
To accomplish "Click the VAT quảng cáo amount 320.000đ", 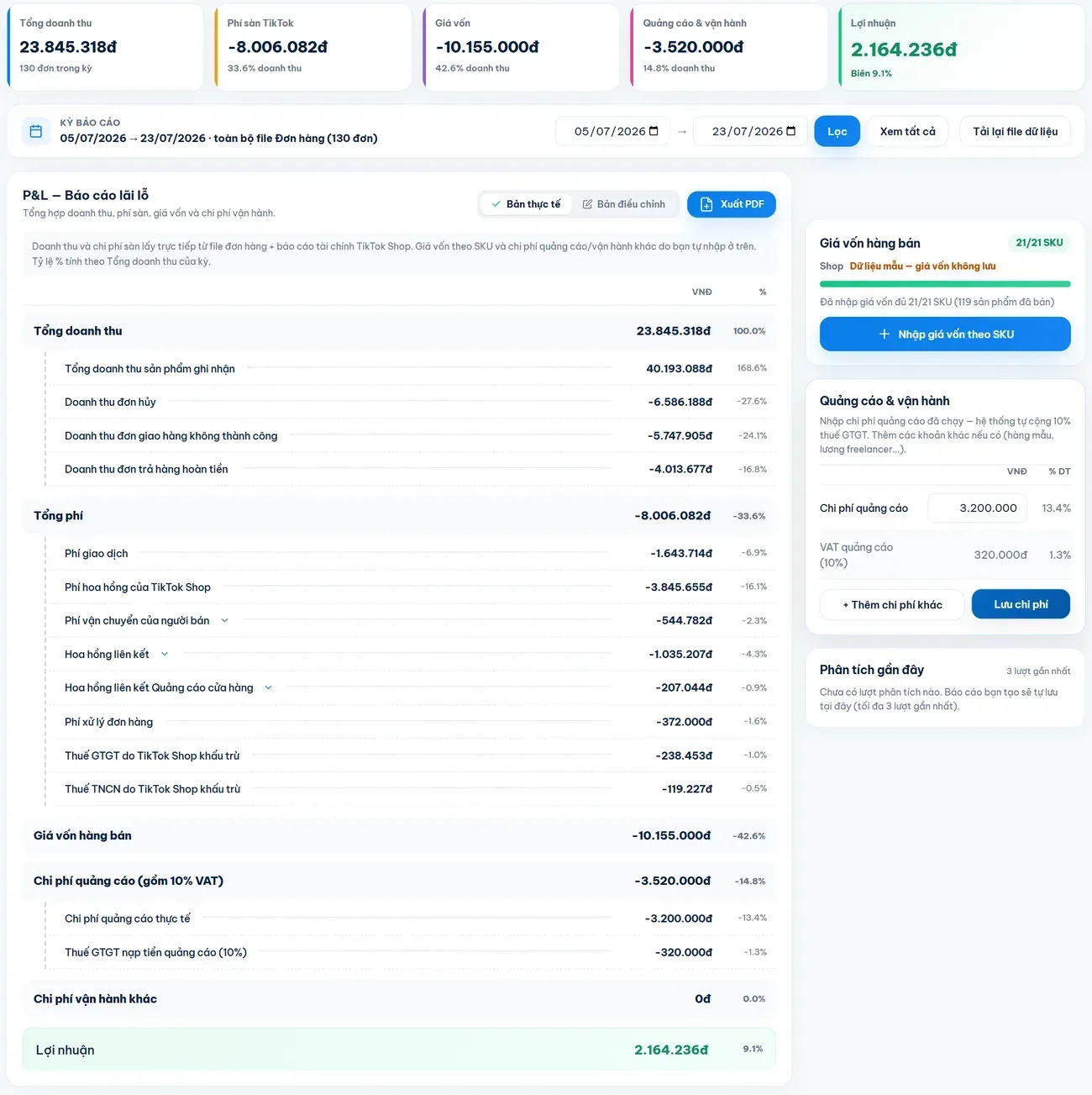I will (x=1000, y=555).
